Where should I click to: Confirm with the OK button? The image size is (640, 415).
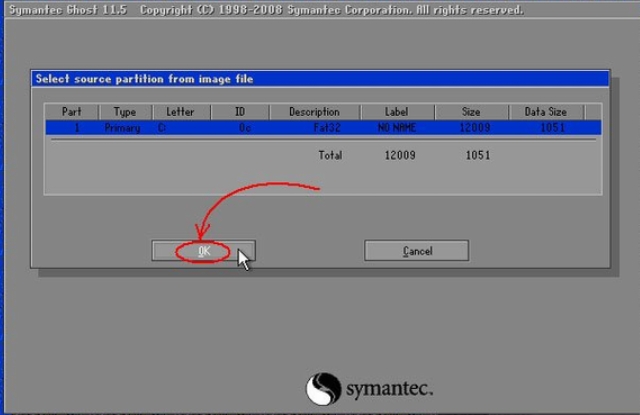pyautogui.click(x=203, y=251)
